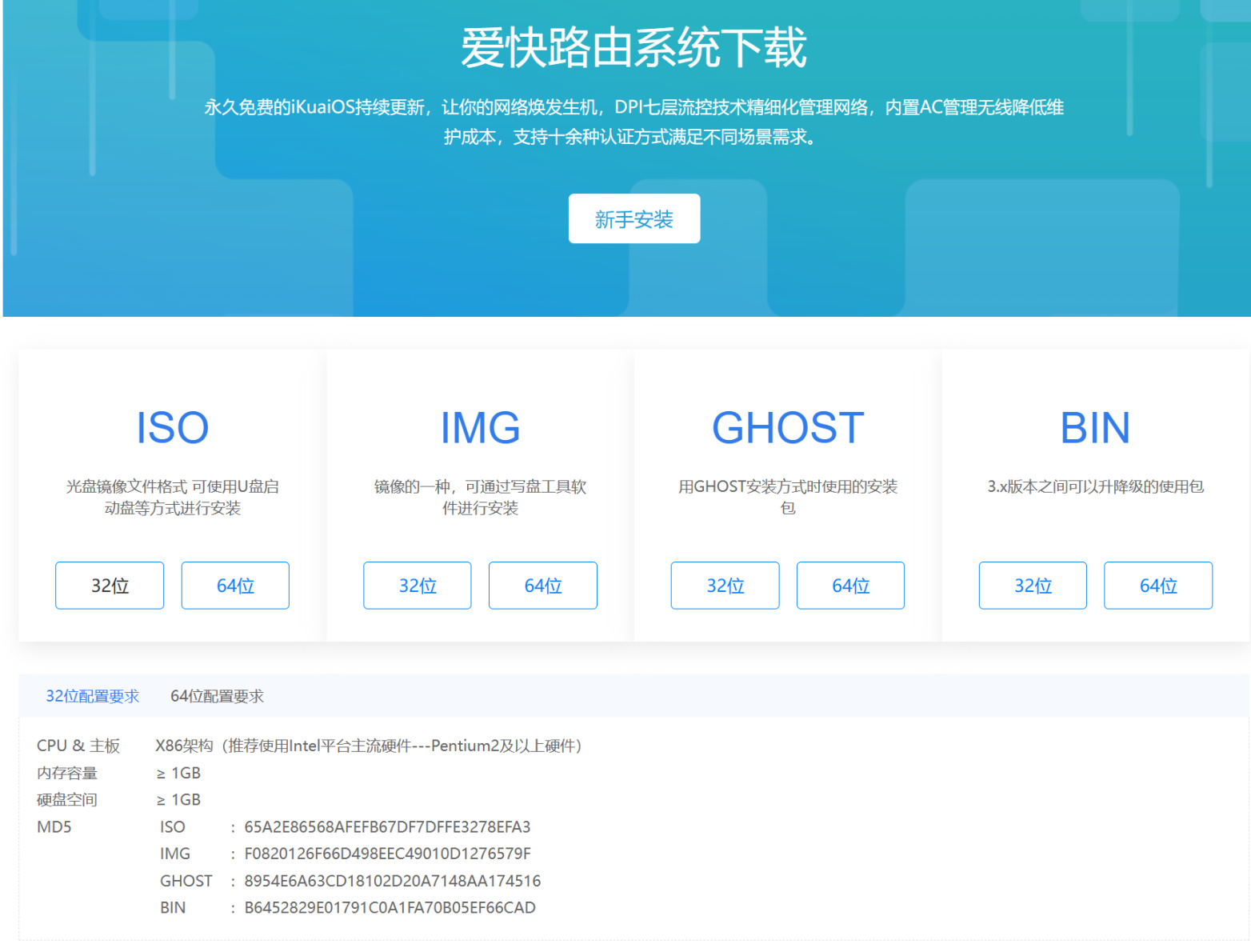Click the BIN MD5 value B6452829E01791C0A1FA70B05EF66CAD
Screen dimensions: 1251x952
pyautogui.click(x=390, y=907)
